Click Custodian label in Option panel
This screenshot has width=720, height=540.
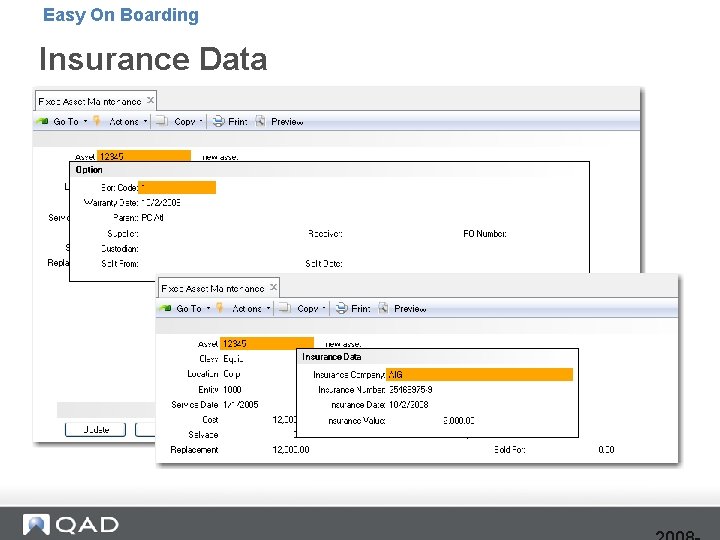(x=119, y=249)
